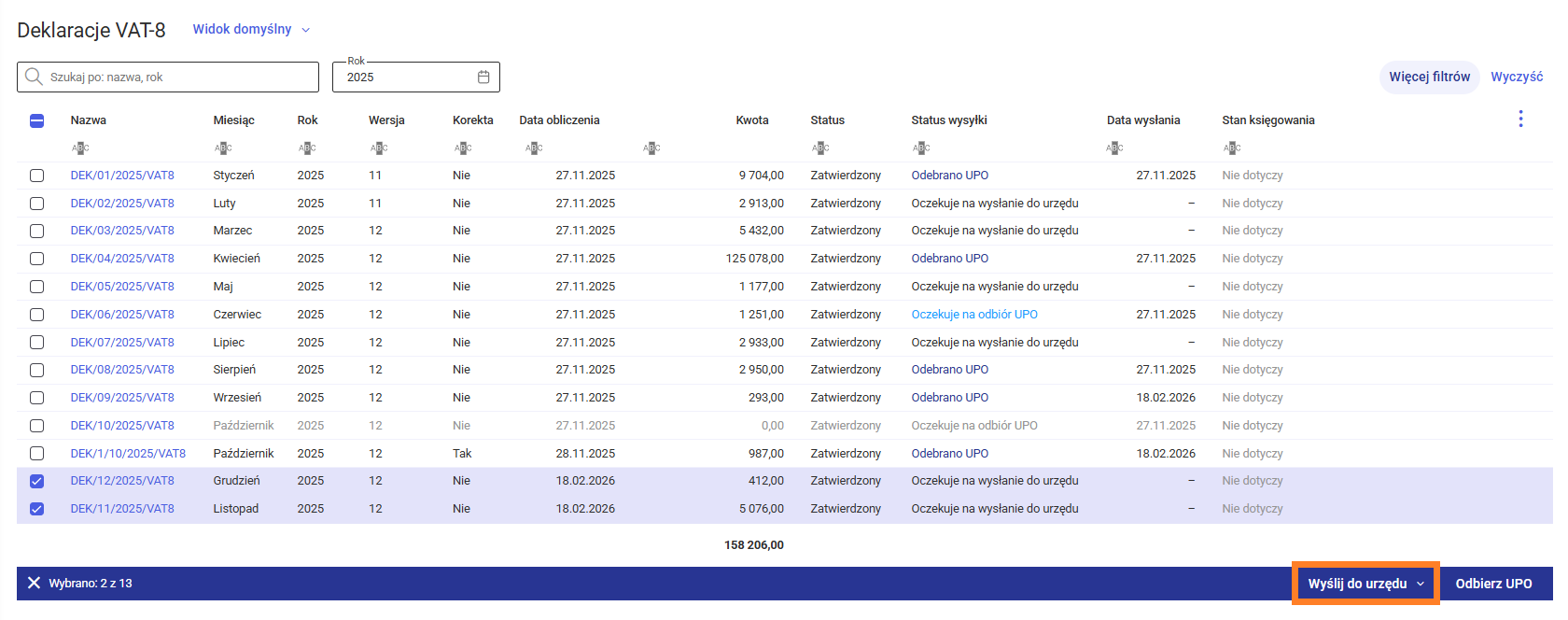
Task: Click the Odbierz UPO button
Action: tap(1493, 584)
